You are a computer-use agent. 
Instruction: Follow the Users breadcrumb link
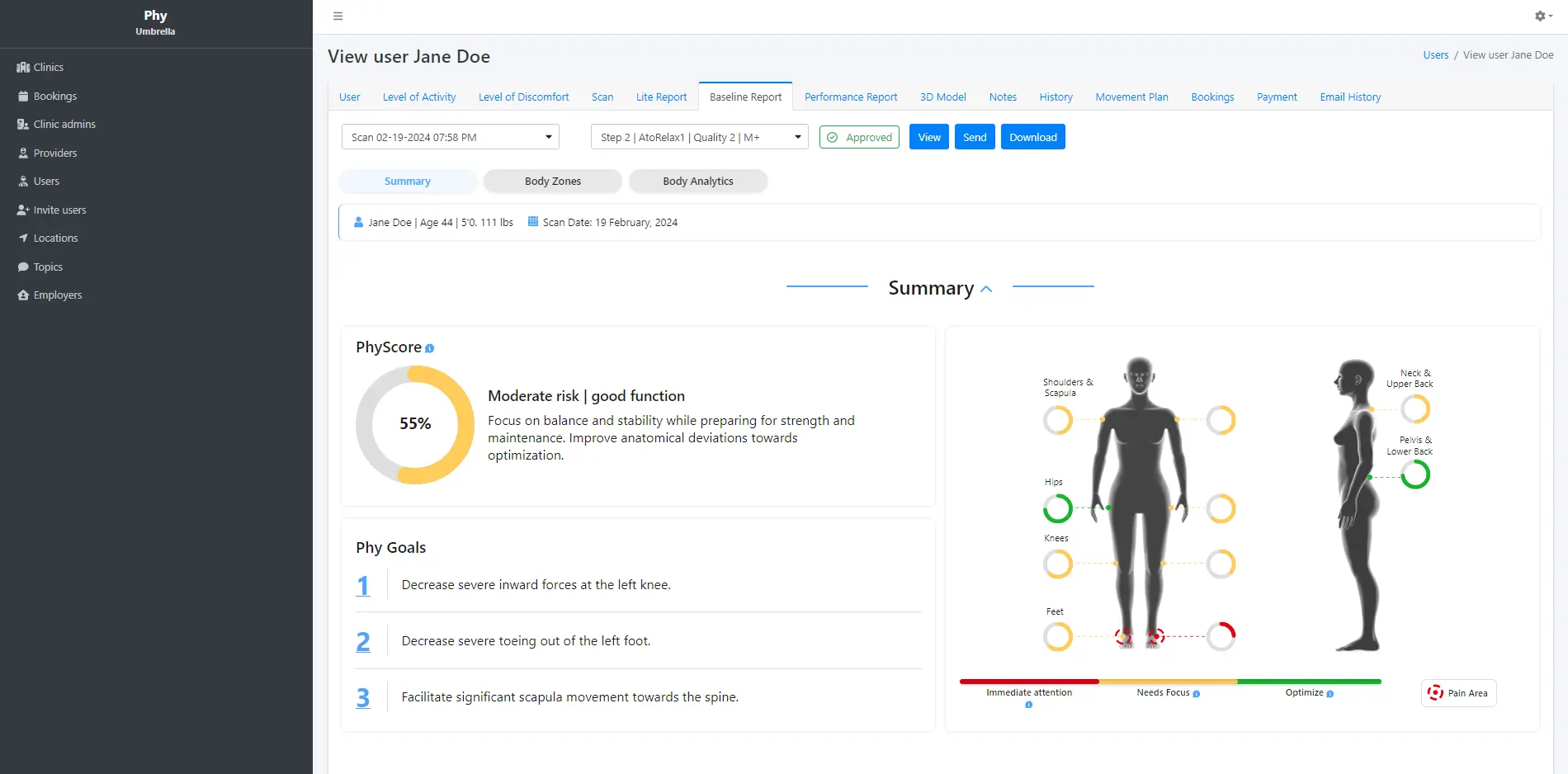[1435, 54]
